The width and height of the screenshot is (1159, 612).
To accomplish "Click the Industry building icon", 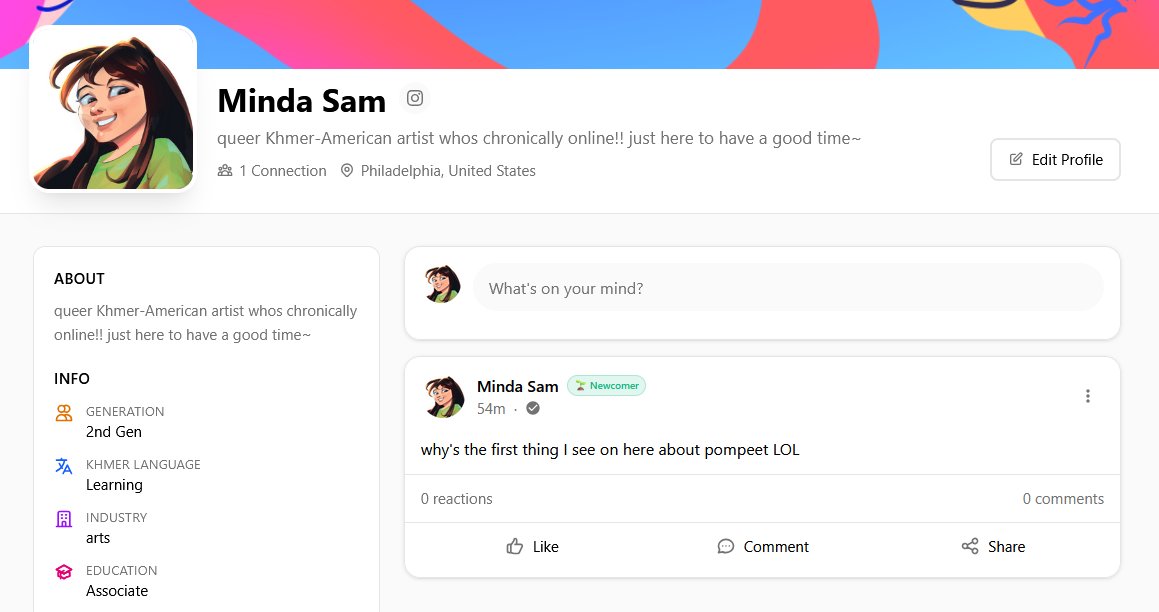I will tap(63, 518).
